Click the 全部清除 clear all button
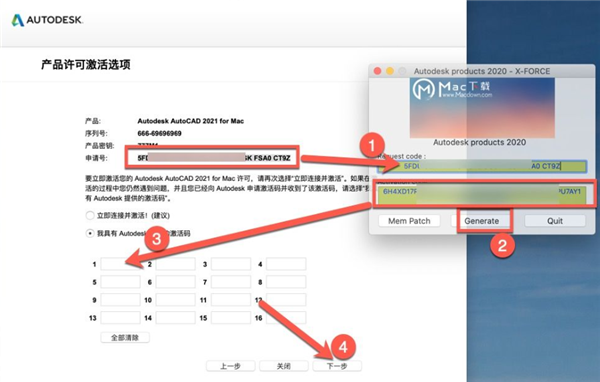Image resolution: width=600 pixels, height=382 pixels. [x=125, y=338]
